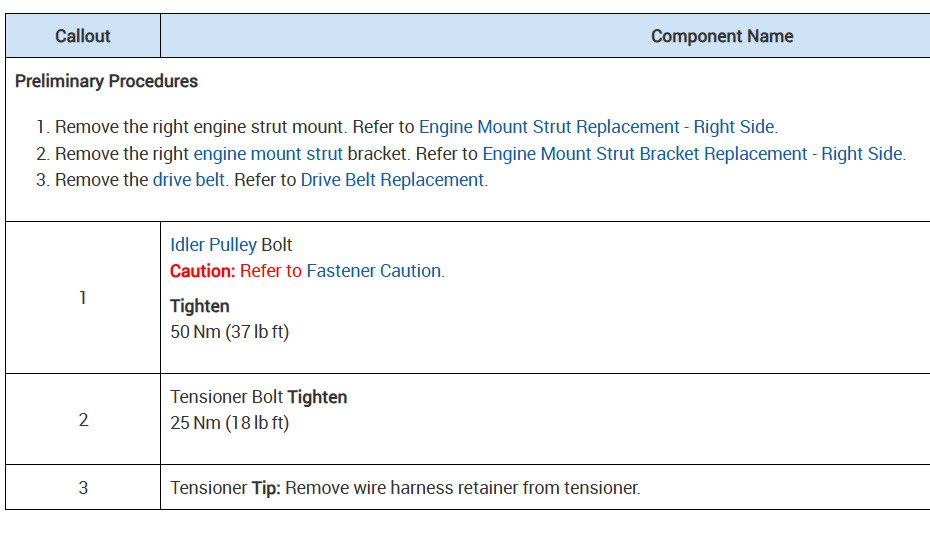Open Engine Mount Strut Replacement - Right Side link

click(x=597, y=127)
